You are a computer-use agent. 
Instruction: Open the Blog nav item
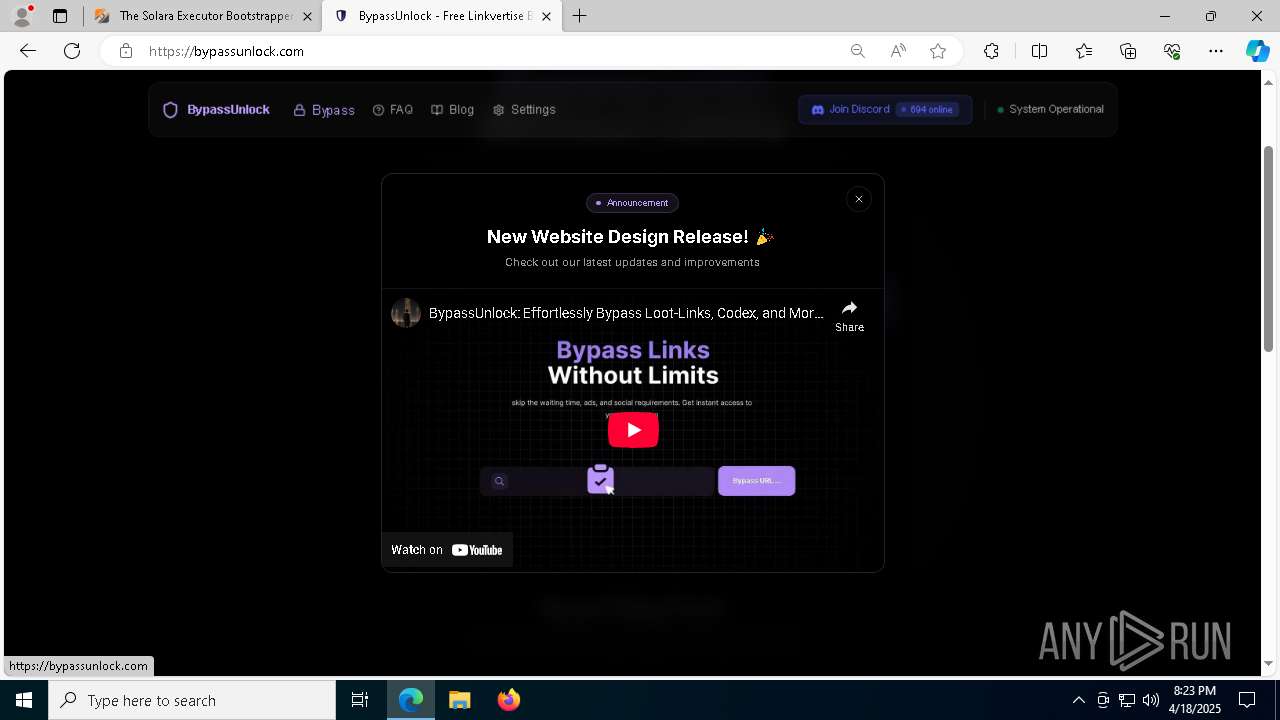click(452, 110)
